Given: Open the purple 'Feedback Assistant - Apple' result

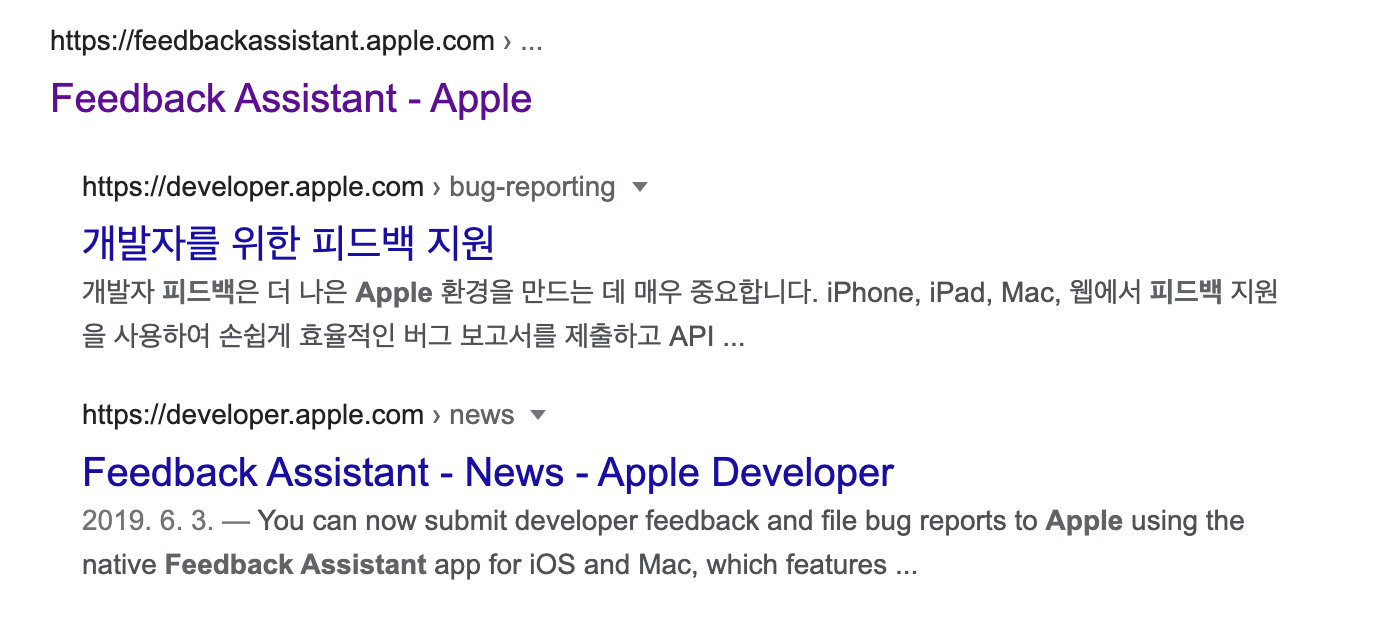Looking at the screenshot, I should pyautogui.click(x=291, y=99).
